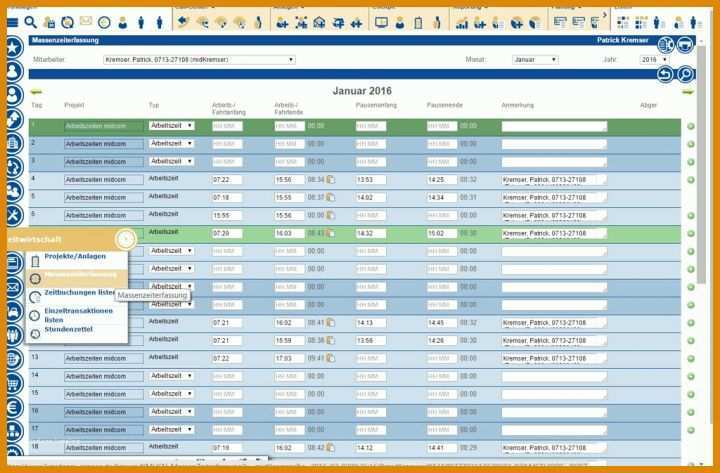
Task: Click the shopping cart icon in left sidebar
Action: pos(14,383)
